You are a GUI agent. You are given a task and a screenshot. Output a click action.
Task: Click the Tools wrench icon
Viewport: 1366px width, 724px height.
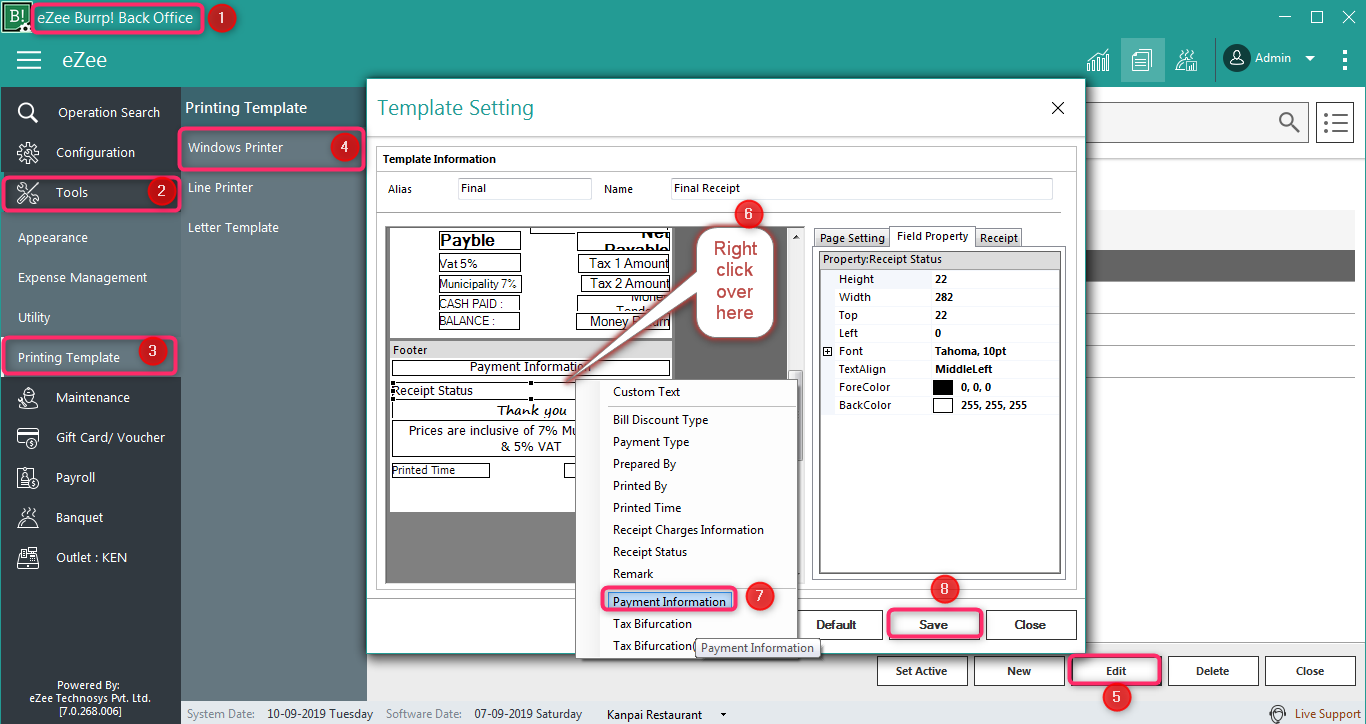point(28,192)
